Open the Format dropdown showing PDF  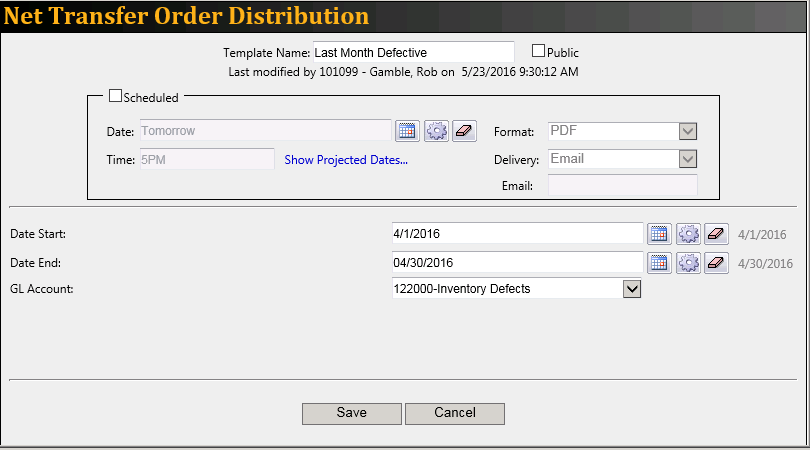point(687,131)
